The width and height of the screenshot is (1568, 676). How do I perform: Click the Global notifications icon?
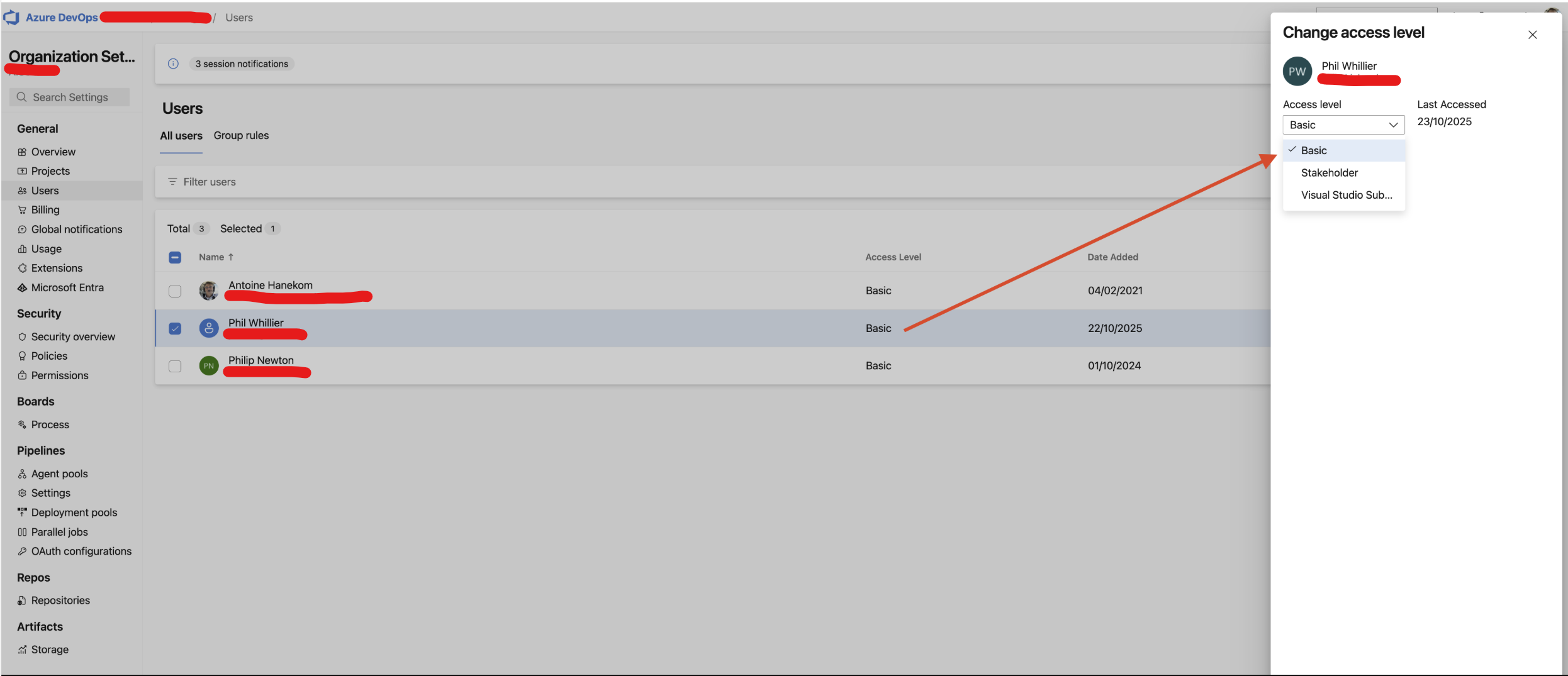[x=22, y=230]
